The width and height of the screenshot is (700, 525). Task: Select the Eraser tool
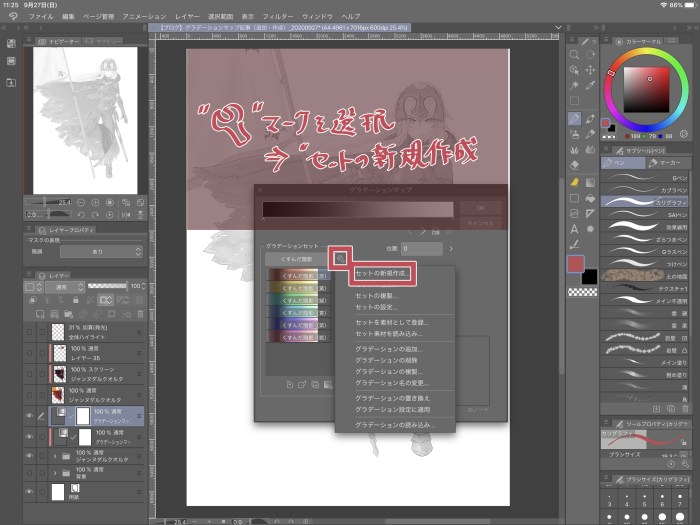pyautogui.click(x=574, y=165)
